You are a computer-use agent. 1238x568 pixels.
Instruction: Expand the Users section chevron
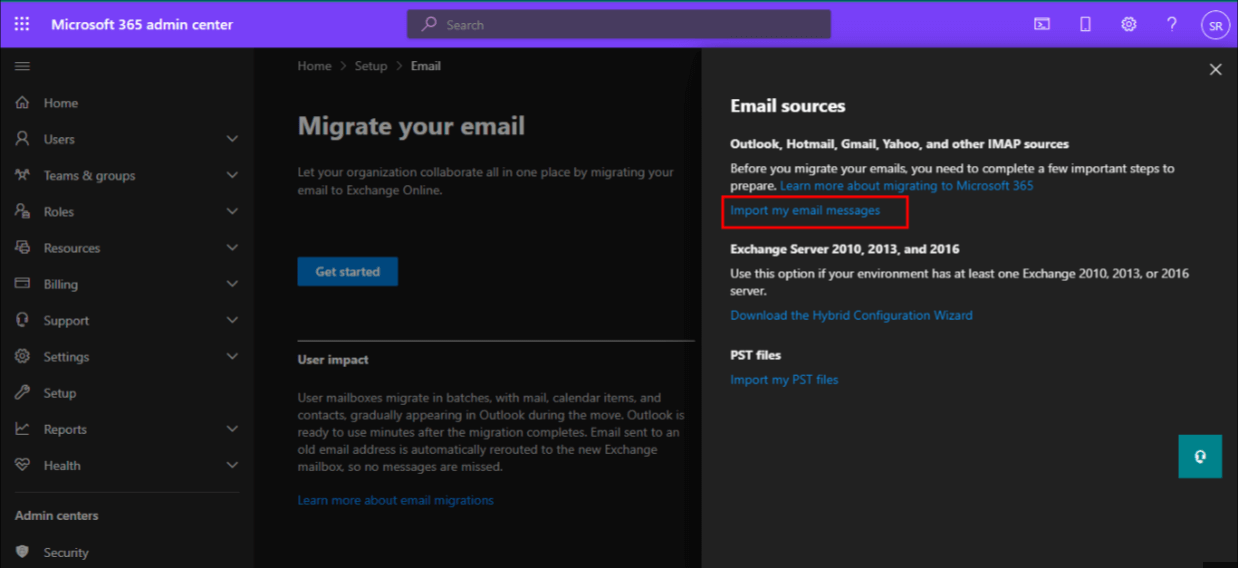coord(232,139)
